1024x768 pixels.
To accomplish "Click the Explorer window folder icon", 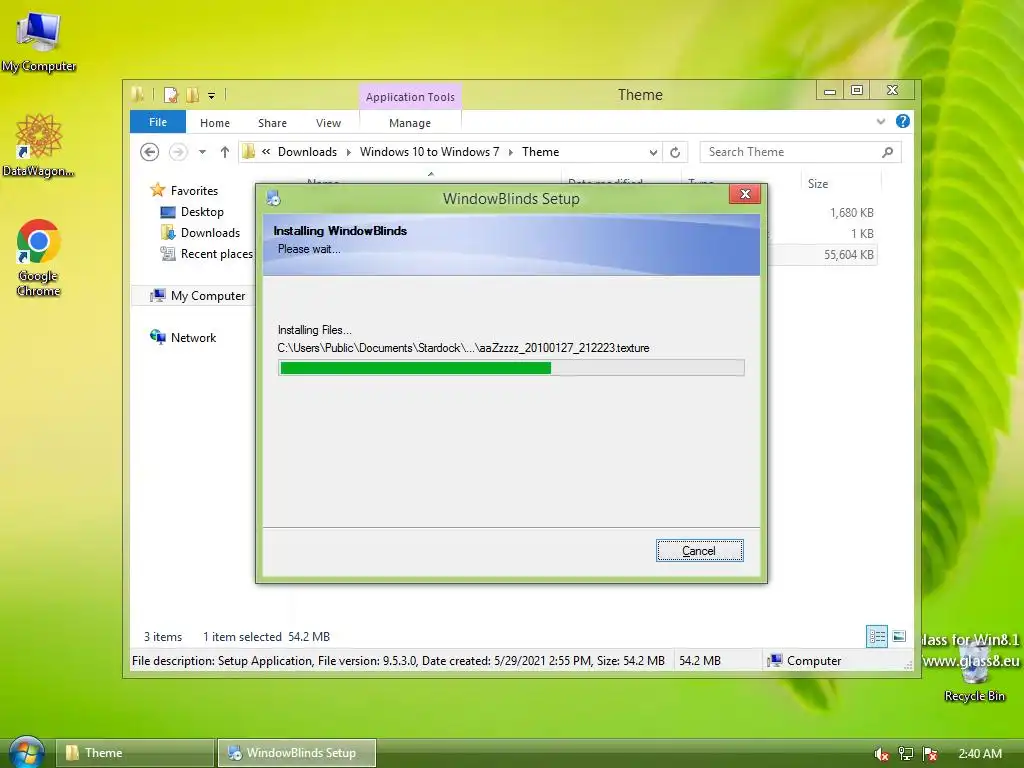I will (138, 95).
